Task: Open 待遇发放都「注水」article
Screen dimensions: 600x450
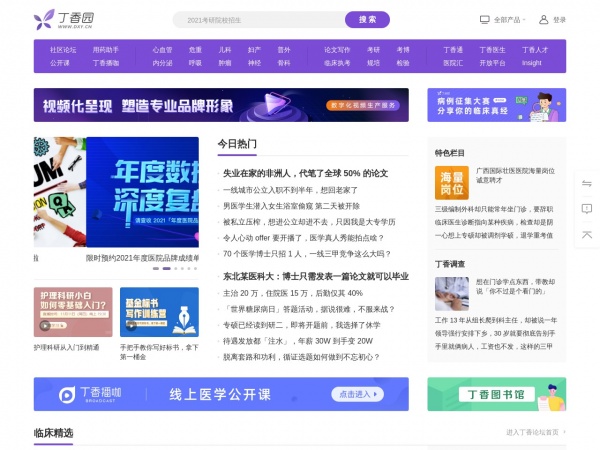Action: click(298, 341)
